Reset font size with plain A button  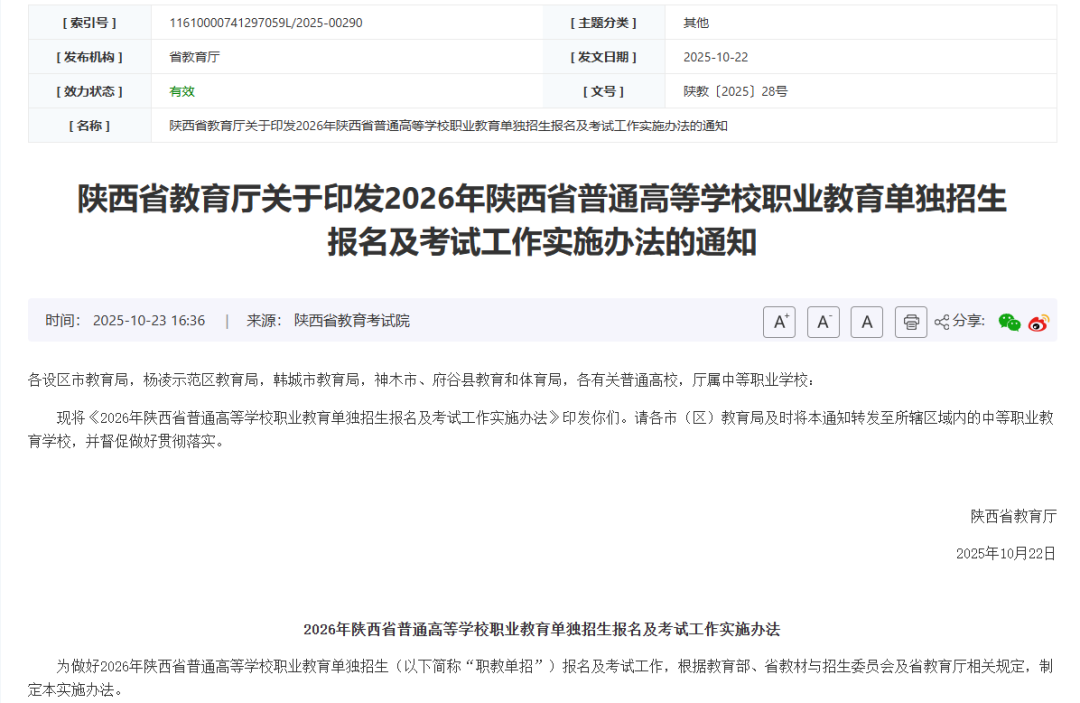point(866,322)
